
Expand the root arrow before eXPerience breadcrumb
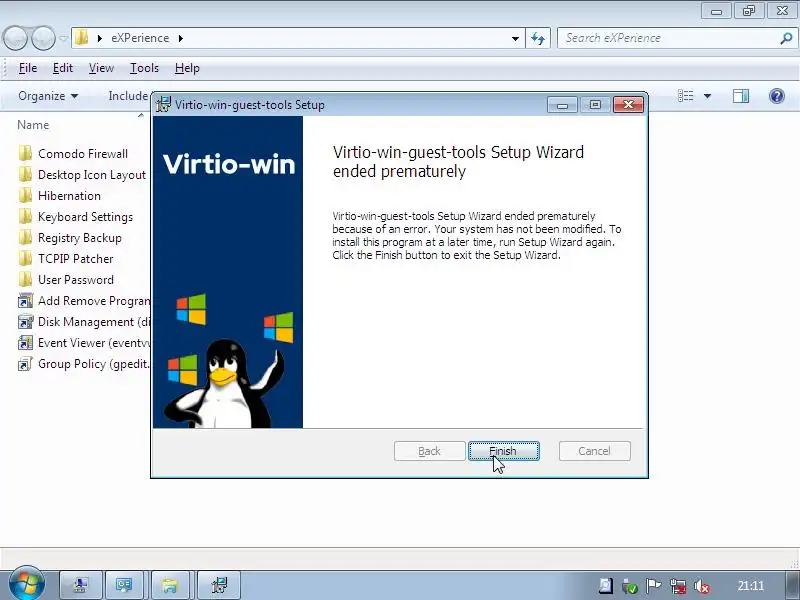(99, 38)
